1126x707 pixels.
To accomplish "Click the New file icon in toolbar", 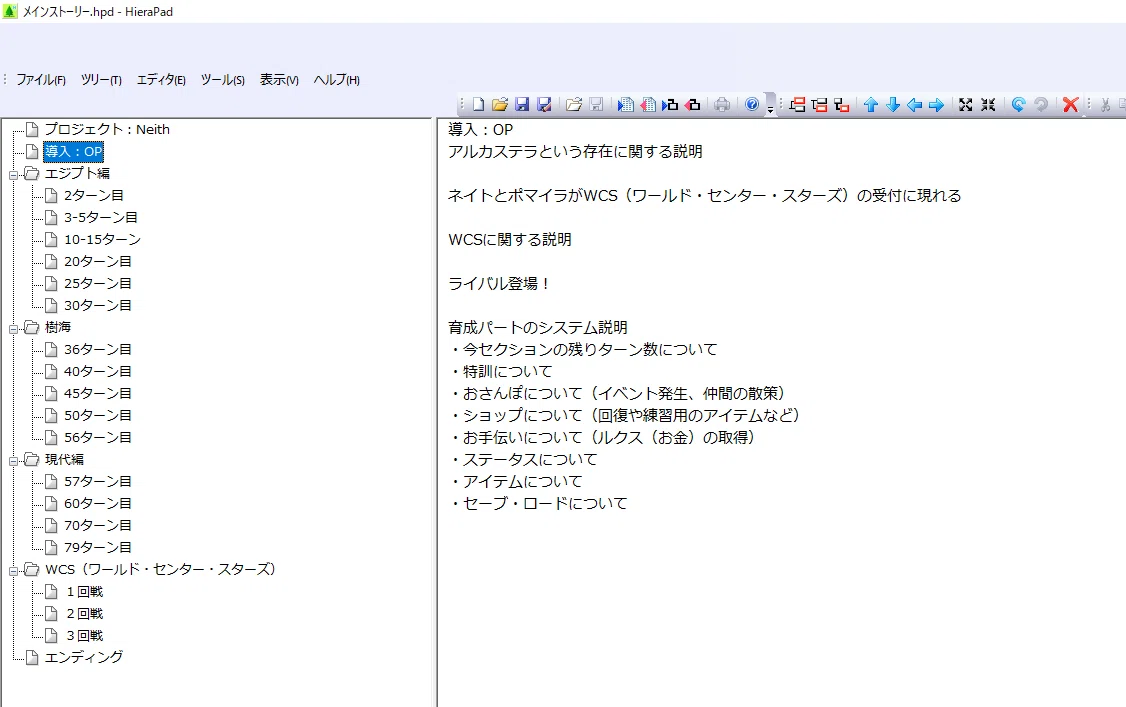I will 478,105.
